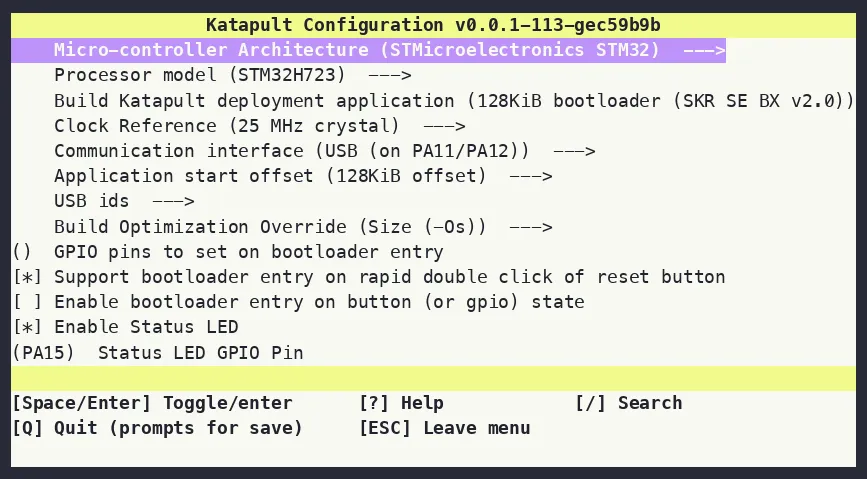
Task: Select Enable bootloader entry on button label
Action: pyautogui.click(x=319, y=303)
